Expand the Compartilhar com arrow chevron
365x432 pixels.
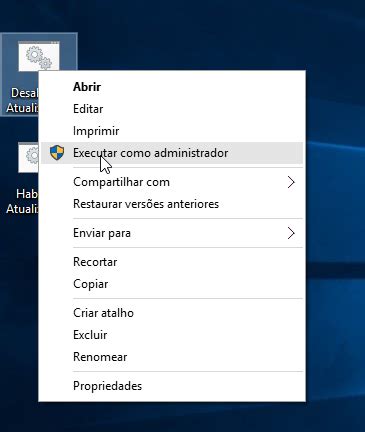(291, 182)
